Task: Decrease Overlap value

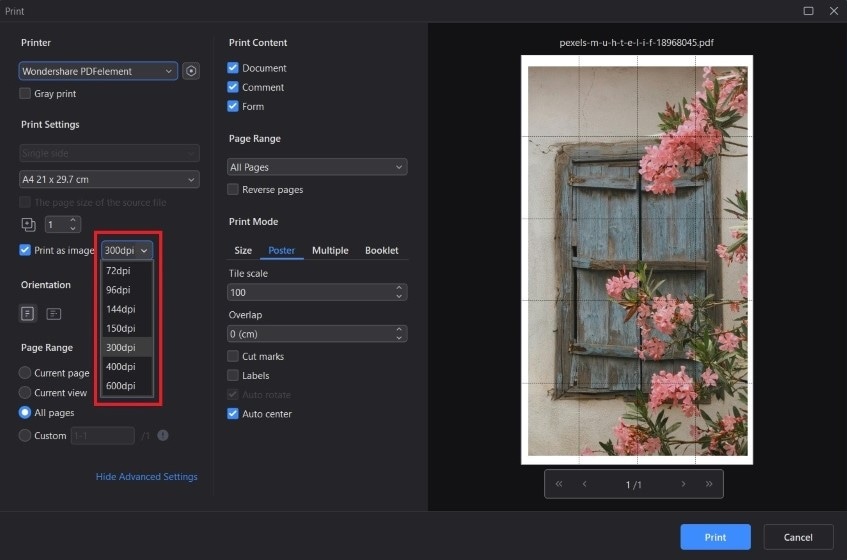Action: [399, 338]
